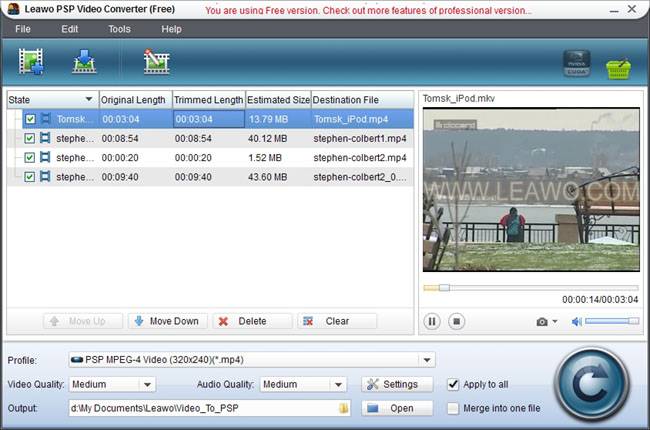Click the NVIDIA CUDA acceleration icon
This screenshot has width=650, height=430.
(x=577, y=63)
